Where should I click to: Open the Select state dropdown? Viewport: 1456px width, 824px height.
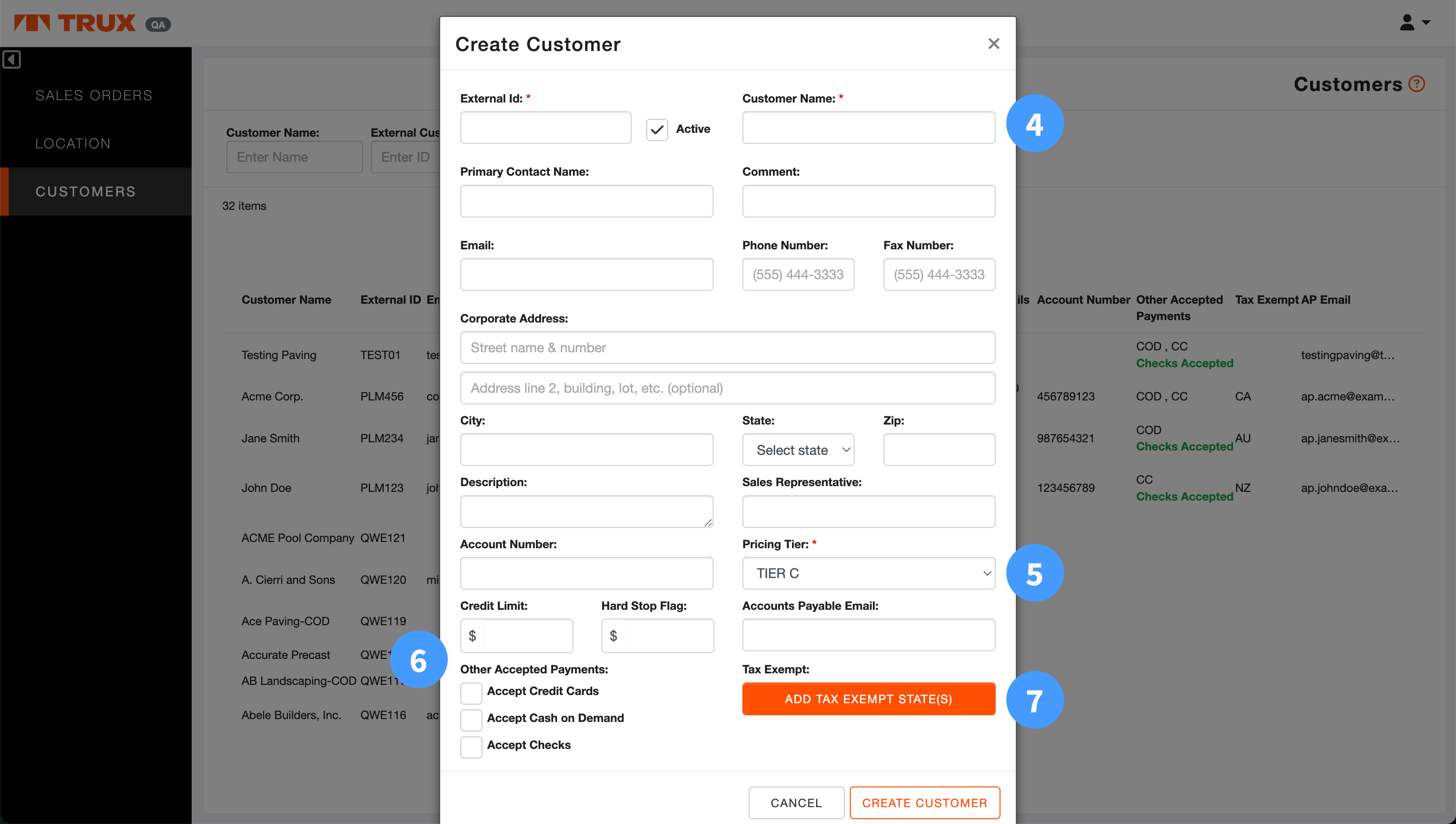point(798,450)
